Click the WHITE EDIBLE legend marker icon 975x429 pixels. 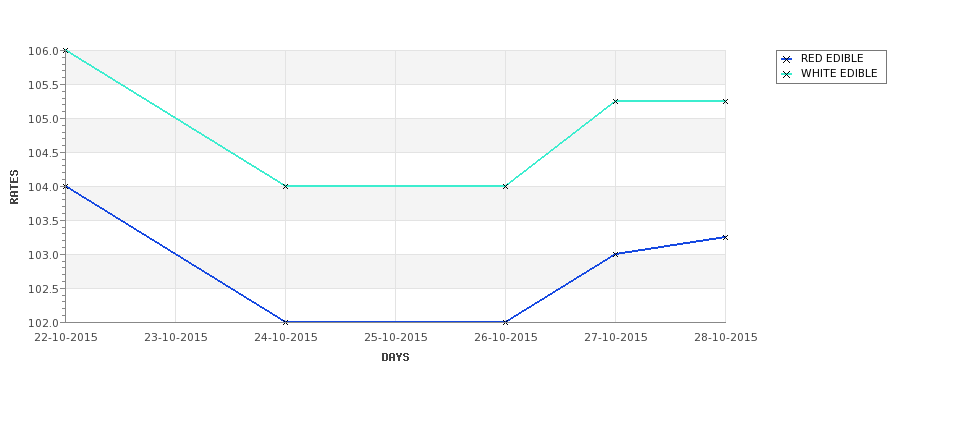[787, 74]
